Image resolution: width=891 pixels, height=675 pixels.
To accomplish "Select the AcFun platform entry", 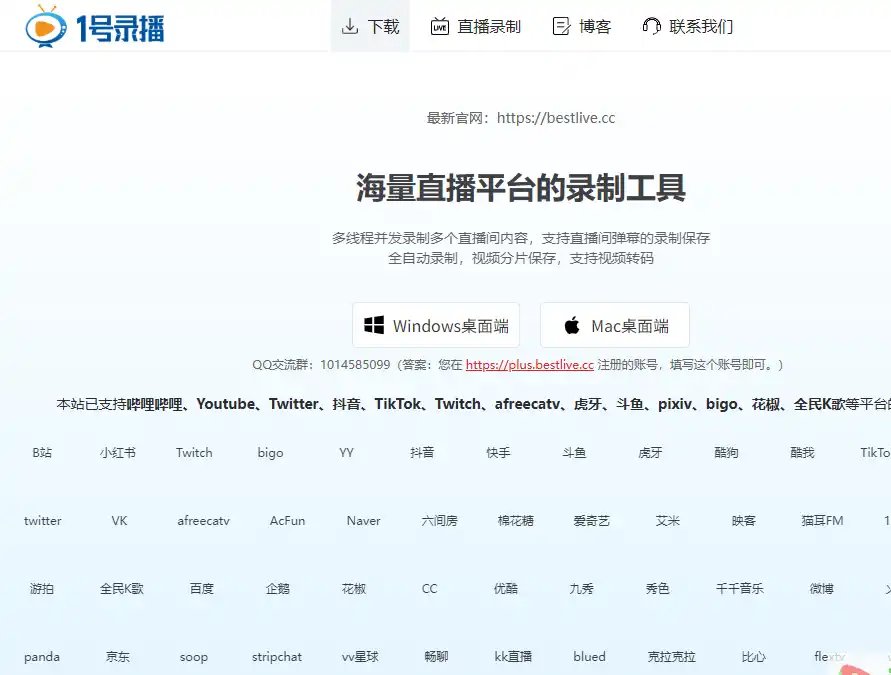I will click(x=288, y=520).
